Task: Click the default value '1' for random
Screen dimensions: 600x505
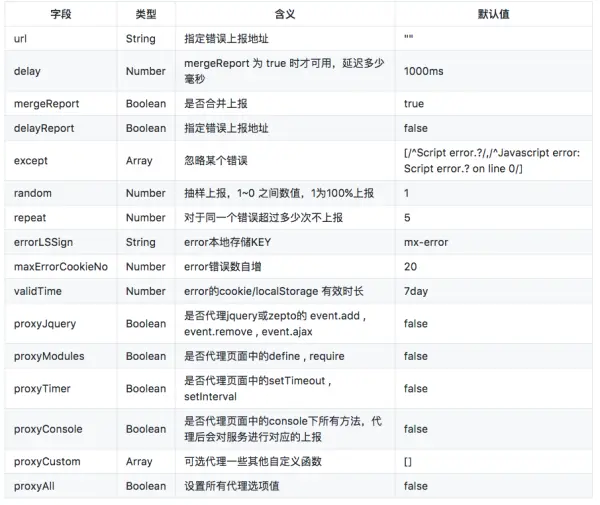Action: pyautogui.click(x=406, y=193)
